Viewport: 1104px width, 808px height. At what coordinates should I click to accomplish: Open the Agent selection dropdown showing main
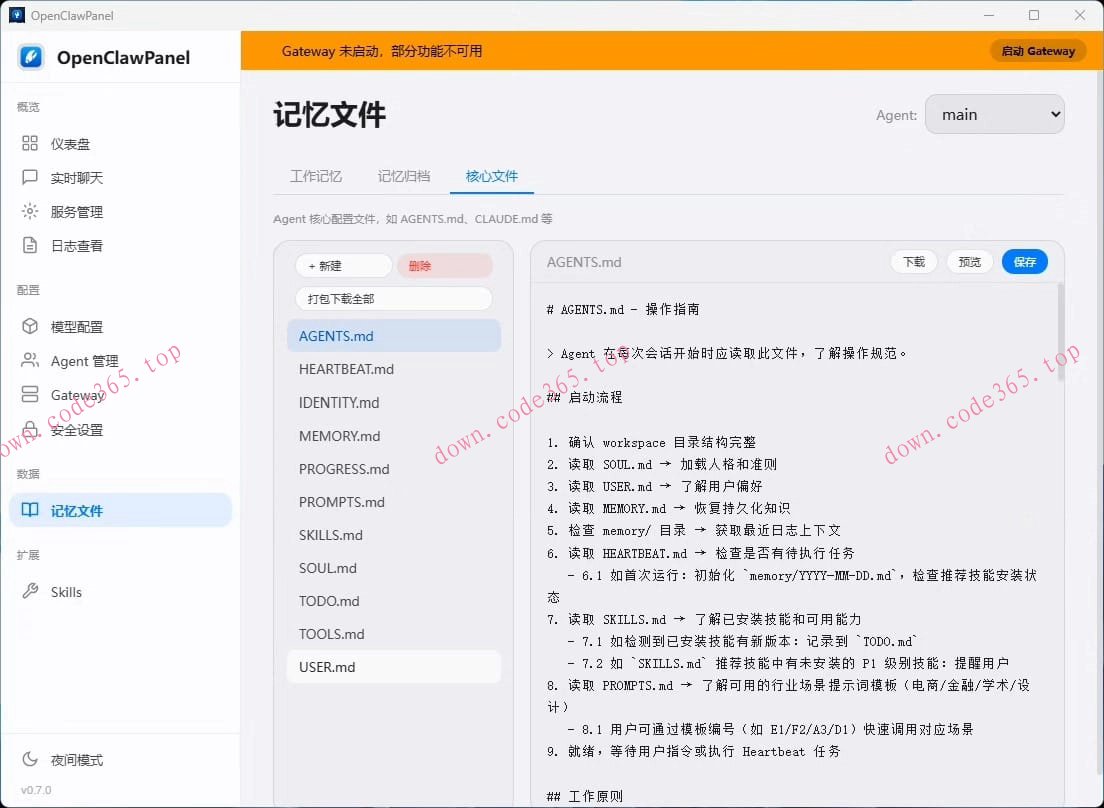point(994,114)
